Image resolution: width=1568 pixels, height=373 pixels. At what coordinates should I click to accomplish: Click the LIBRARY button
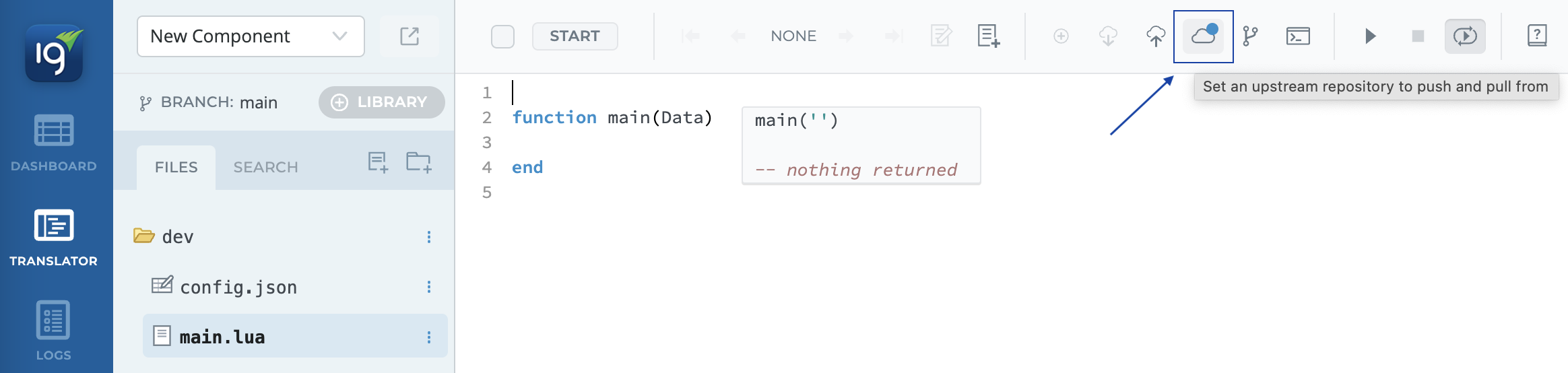(381, 102)
